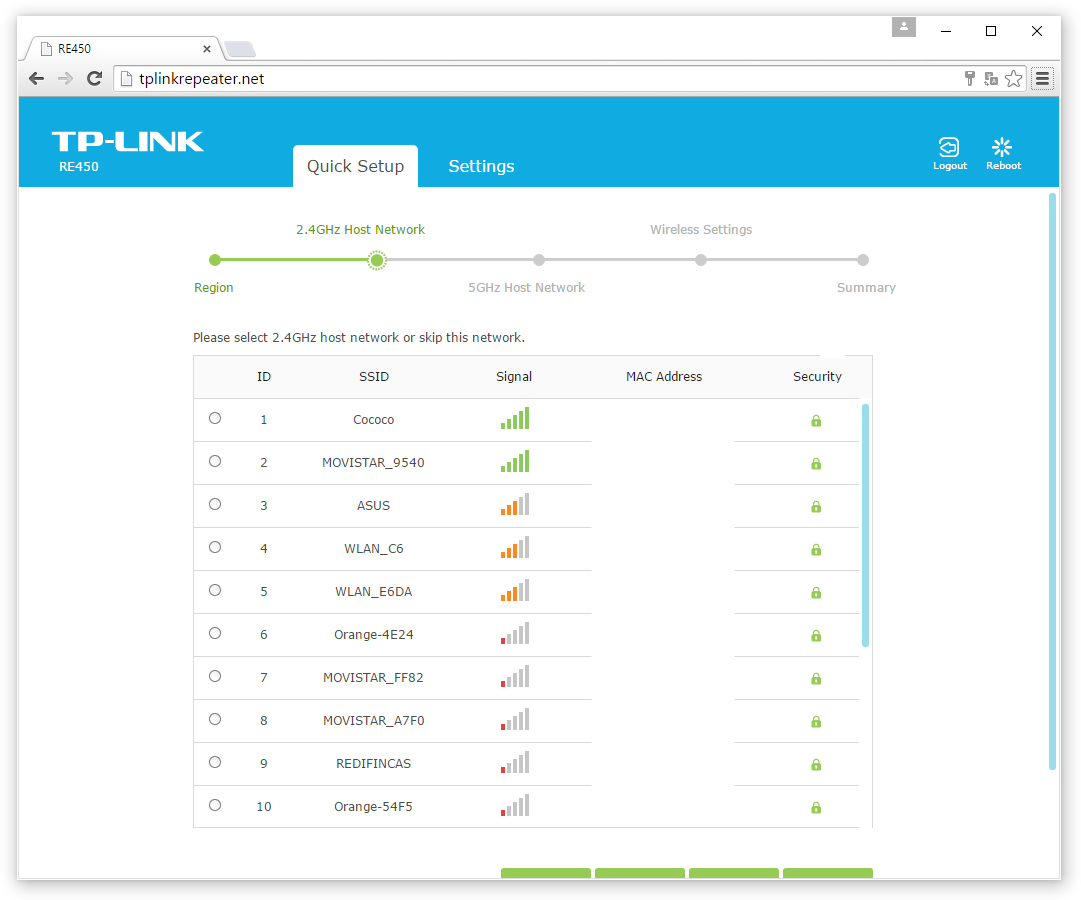
Task: Click the MAC Address column header
Action: (x=664, y=377)
